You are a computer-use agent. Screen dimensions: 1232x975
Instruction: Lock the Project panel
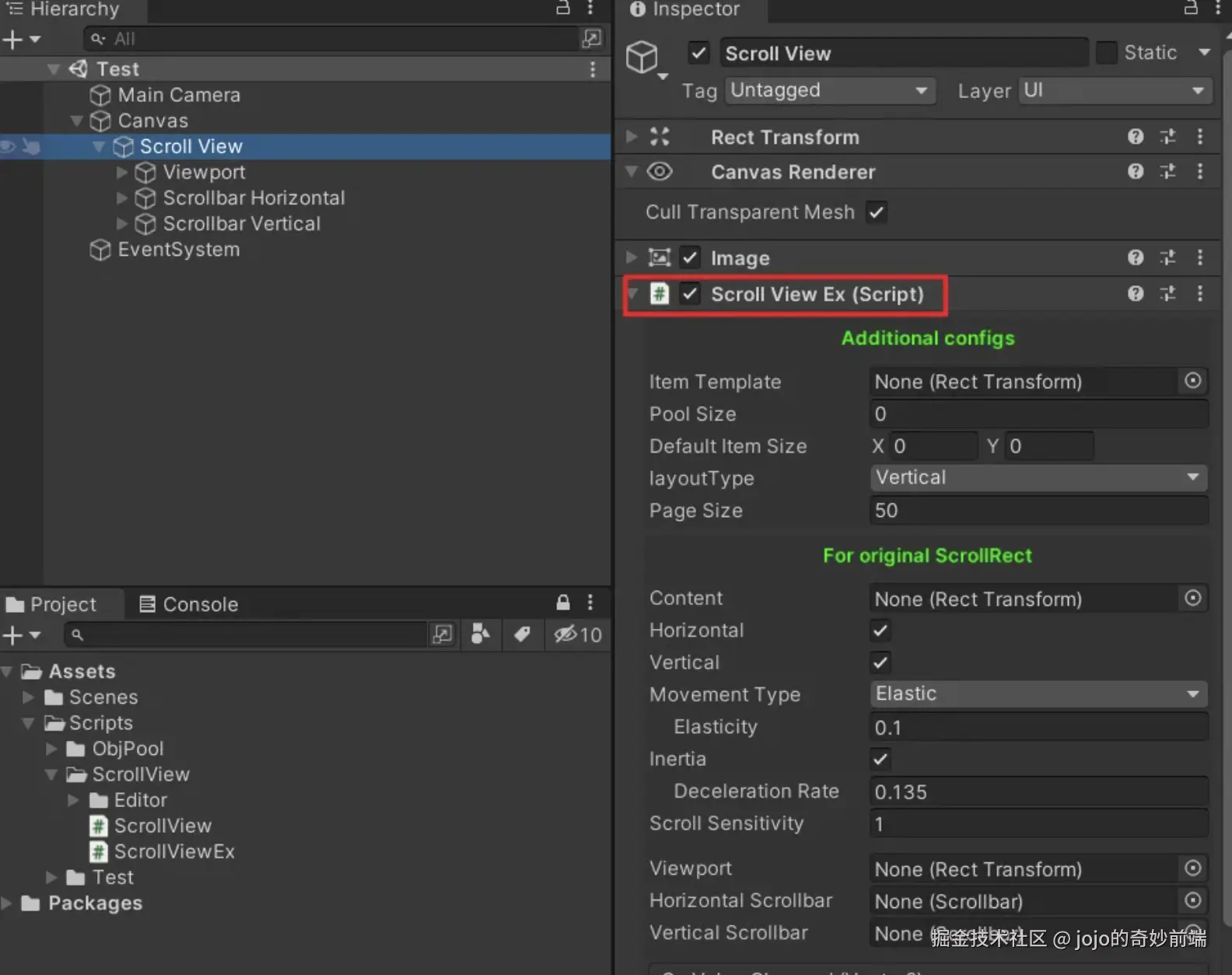[563, 603]
